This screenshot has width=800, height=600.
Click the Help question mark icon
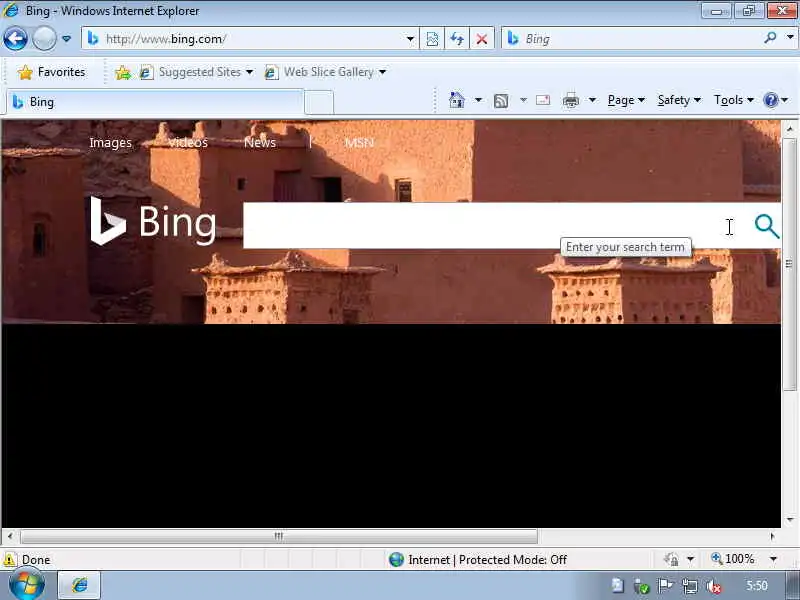pyautogui.click(x=770, y=100)
